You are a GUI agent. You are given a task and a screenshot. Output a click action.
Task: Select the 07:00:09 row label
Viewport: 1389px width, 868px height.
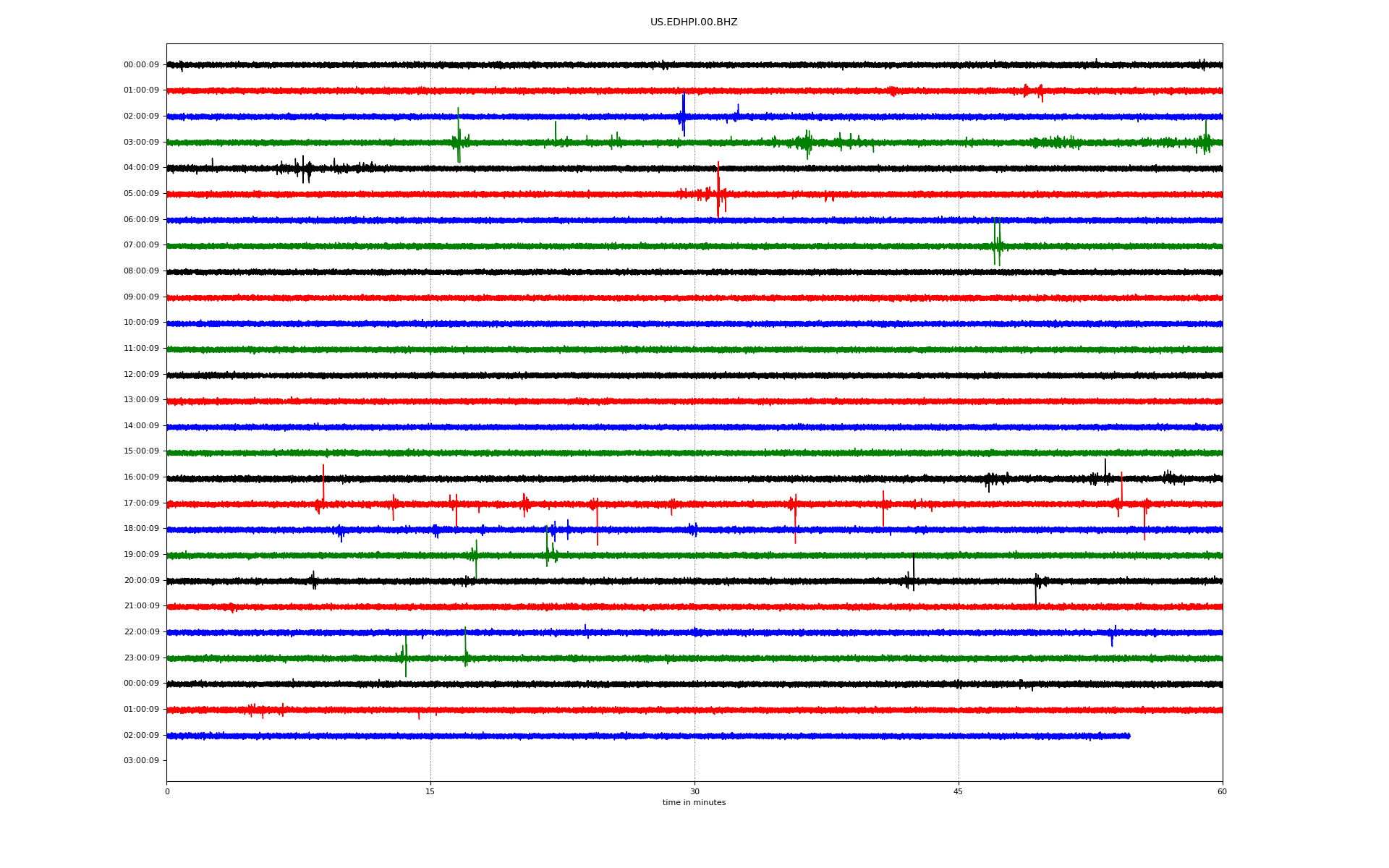[141, 245]
